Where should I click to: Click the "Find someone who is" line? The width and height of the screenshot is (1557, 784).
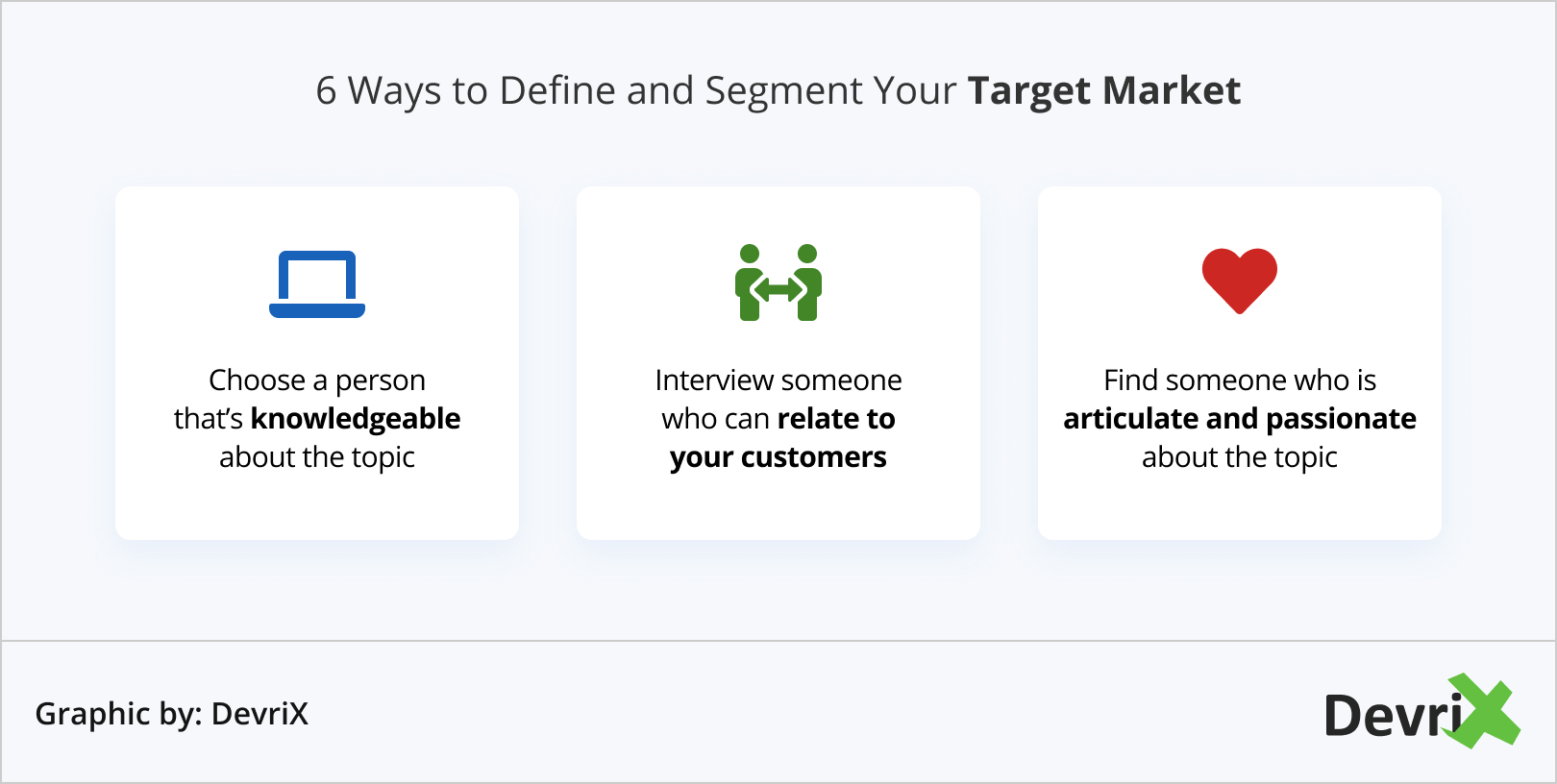1240,380
